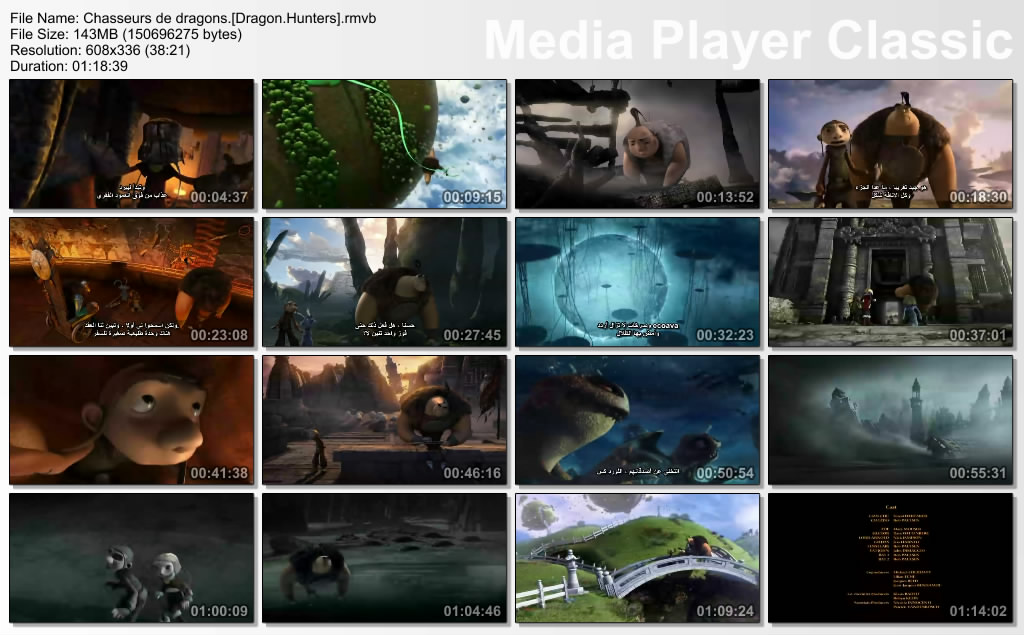The height and width of the screenshot is (635, 1024).
Task: Click the frame captured at 00:13:52
Action: click(637, 144)
